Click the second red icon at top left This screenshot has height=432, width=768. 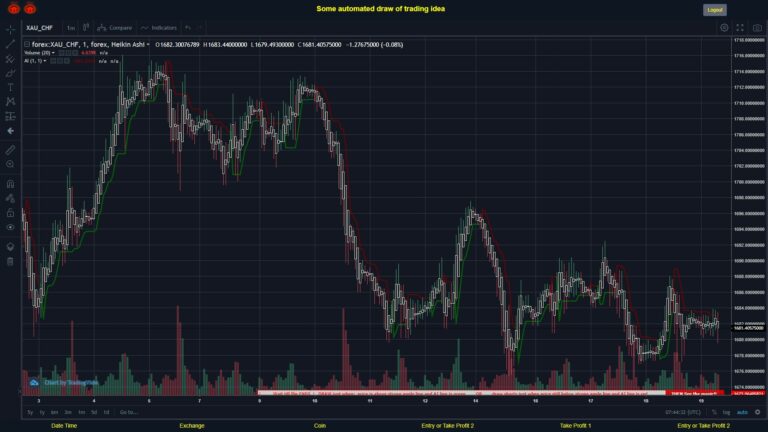point(30,8)
